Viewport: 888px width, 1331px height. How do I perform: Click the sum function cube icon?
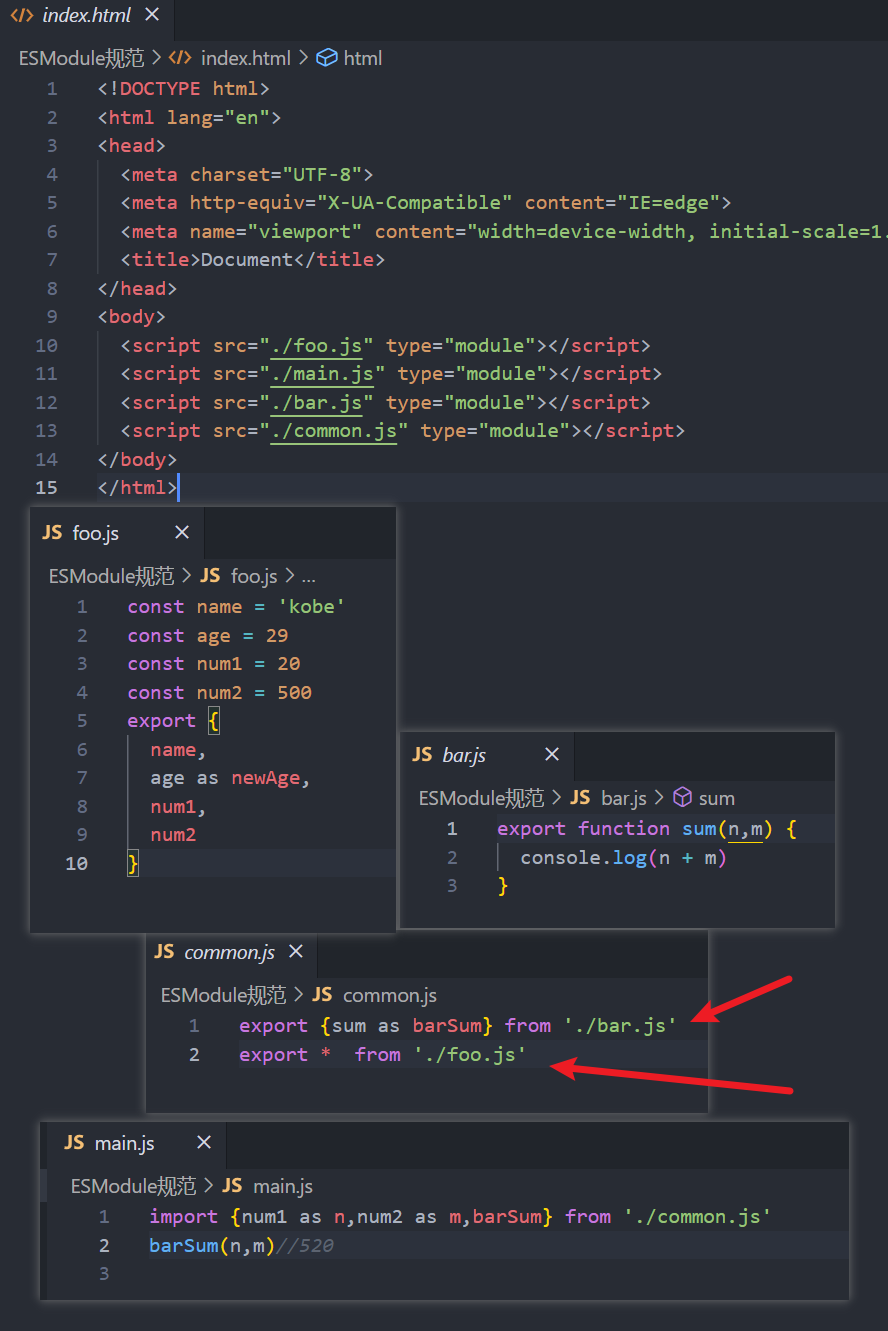(x=683, y=798)
